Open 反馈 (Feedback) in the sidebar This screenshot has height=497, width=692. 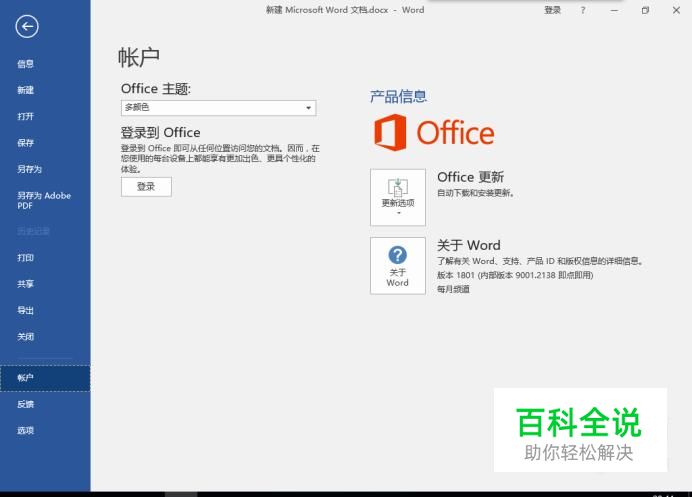point(26,404)
